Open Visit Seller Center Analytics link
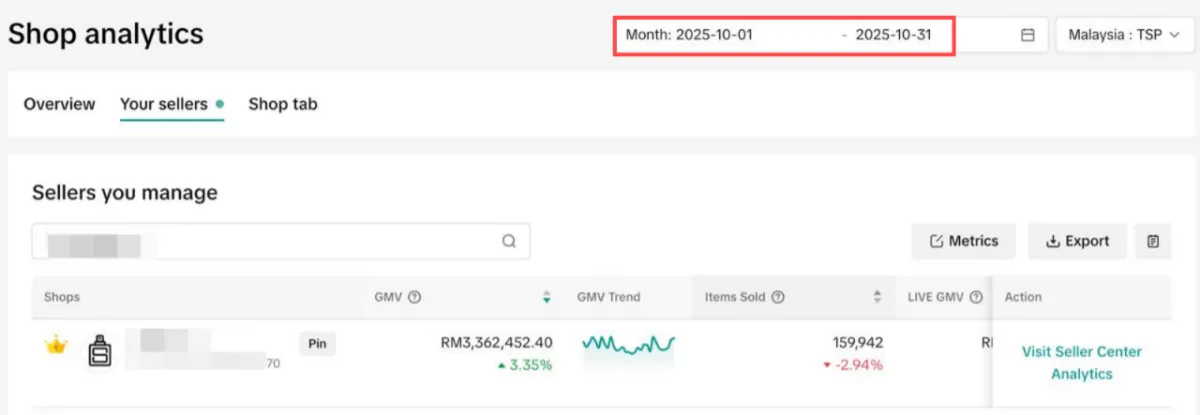This screenshot has width=1200, height=415. 1081,363
